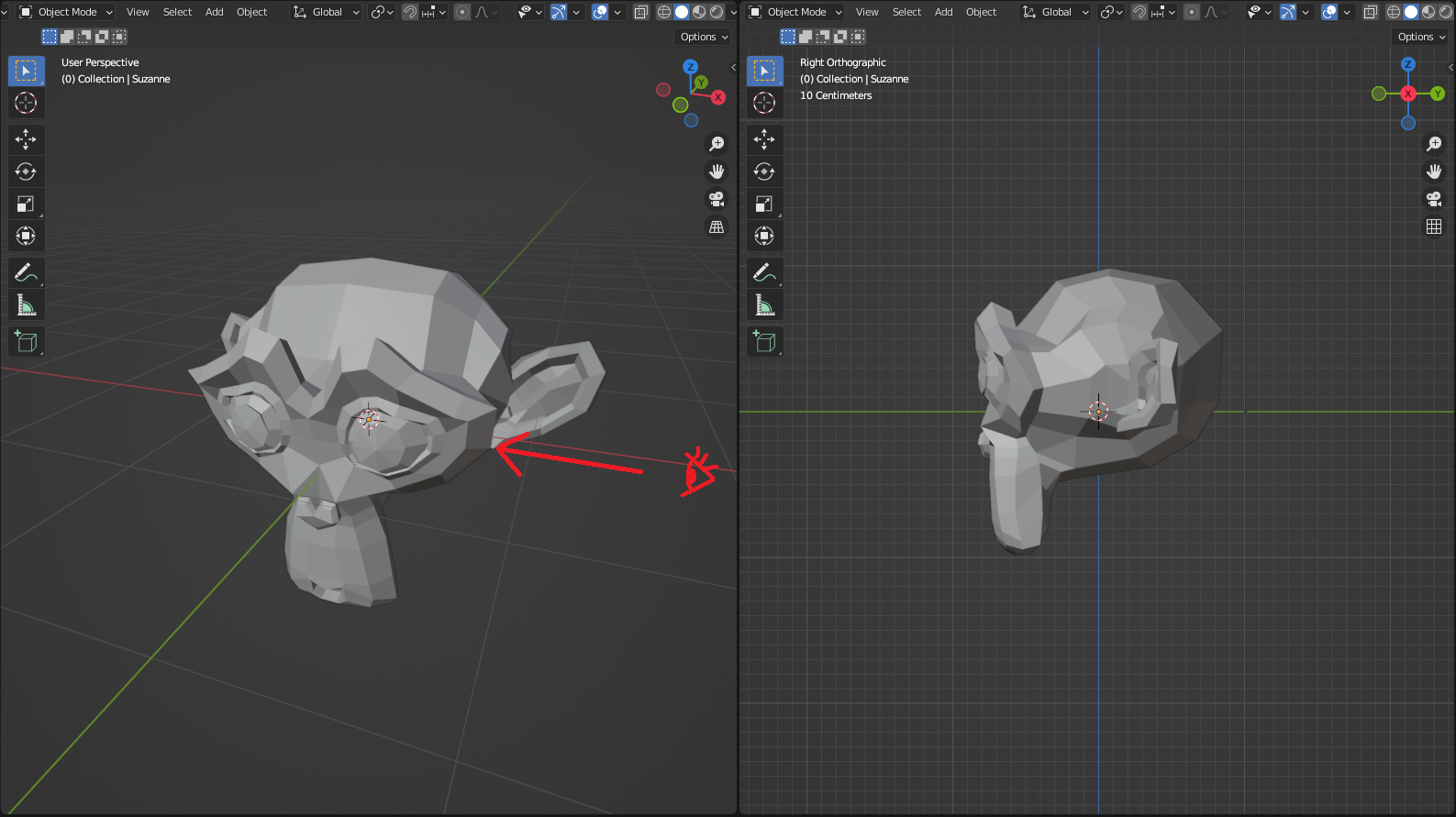Toggle camera view in User Perspective viewport
This screenshot has width=1456, height=817.
[x=717, y=199]
